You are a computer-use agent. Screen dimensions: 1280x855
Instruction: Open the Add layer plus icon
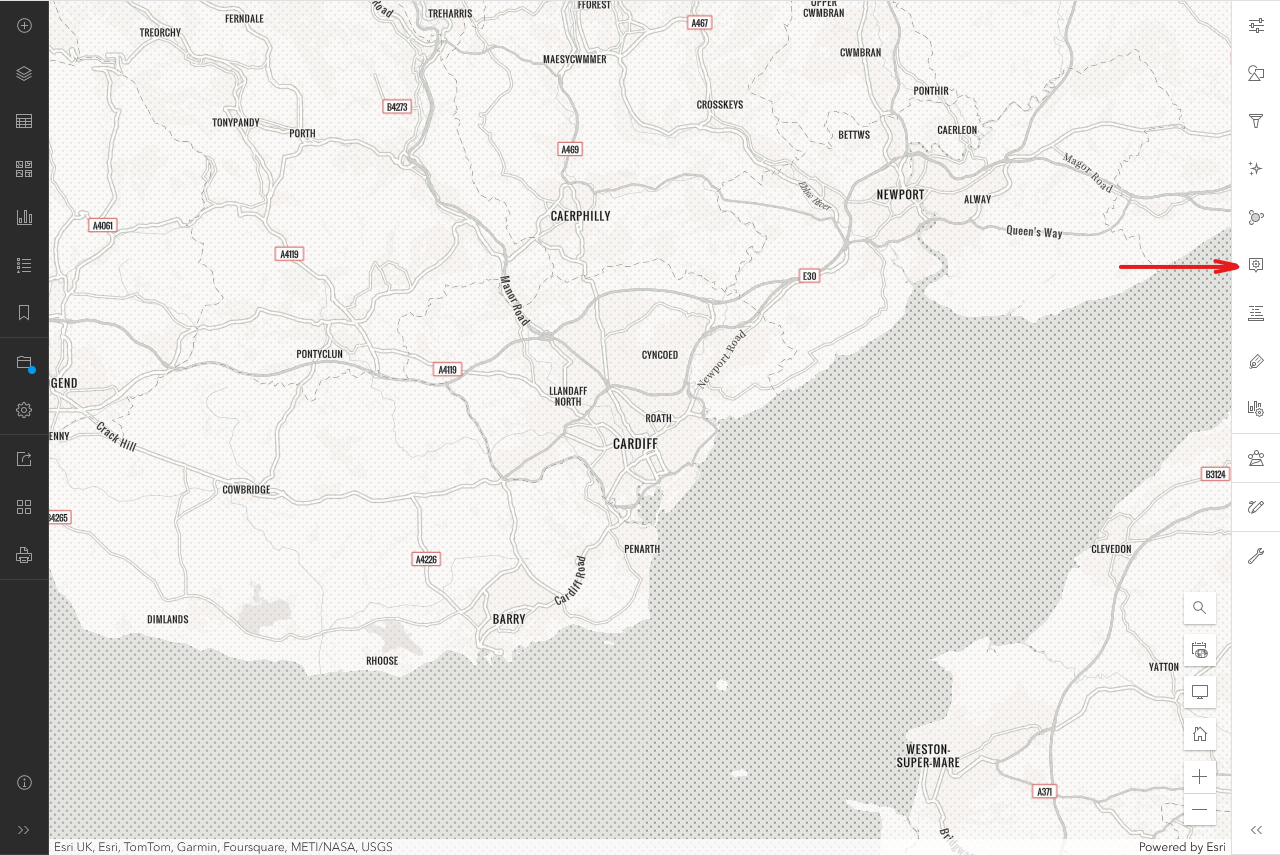pyautogui.click(x=24, y=25)
